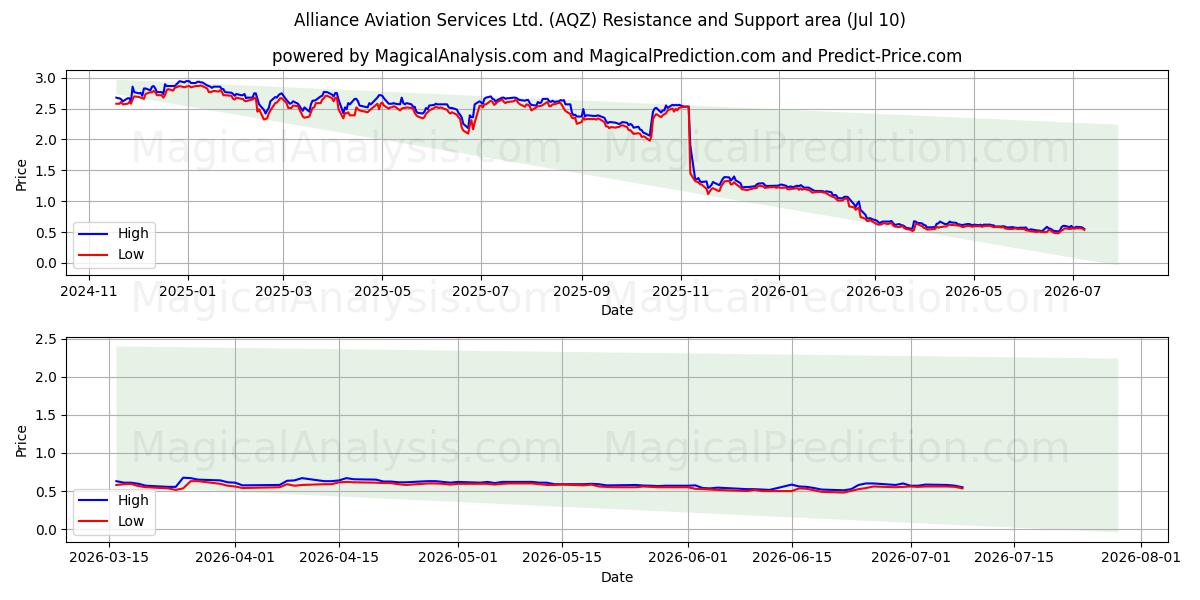
Task: Click the 1.0 price tick in bottom chart
Action: (x=48, y=454)
